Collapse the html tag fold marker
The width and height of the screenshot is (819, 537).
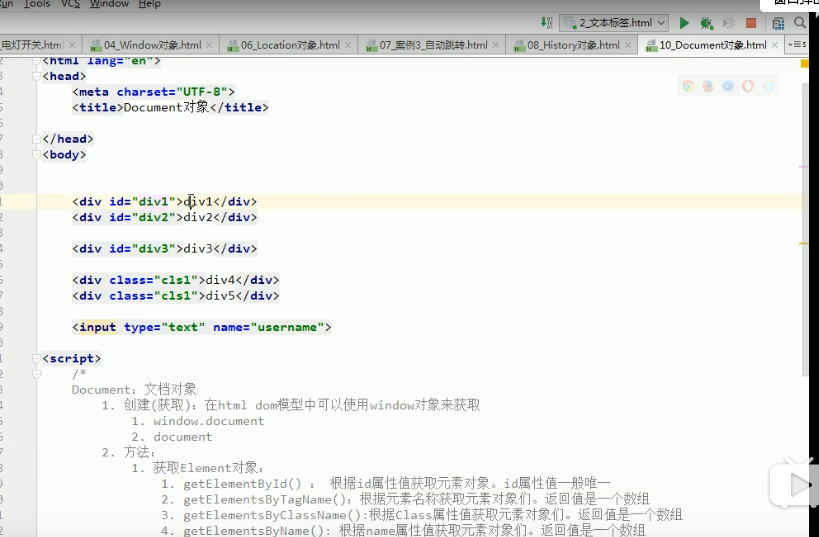click(x=36, y=61)
